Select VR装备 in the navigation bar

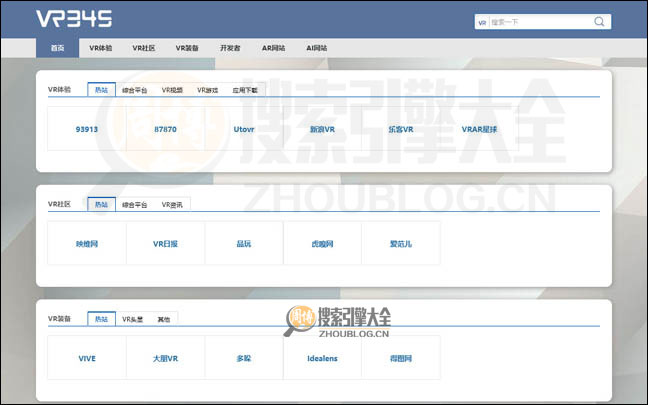187,48
